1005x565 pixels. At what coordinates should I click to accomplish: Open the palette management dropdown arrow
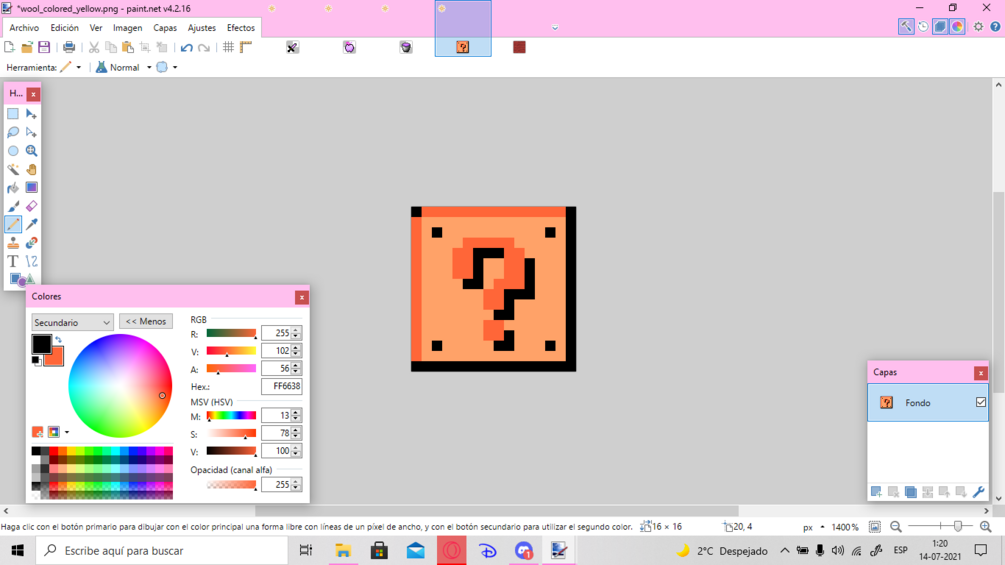(67, 432)
